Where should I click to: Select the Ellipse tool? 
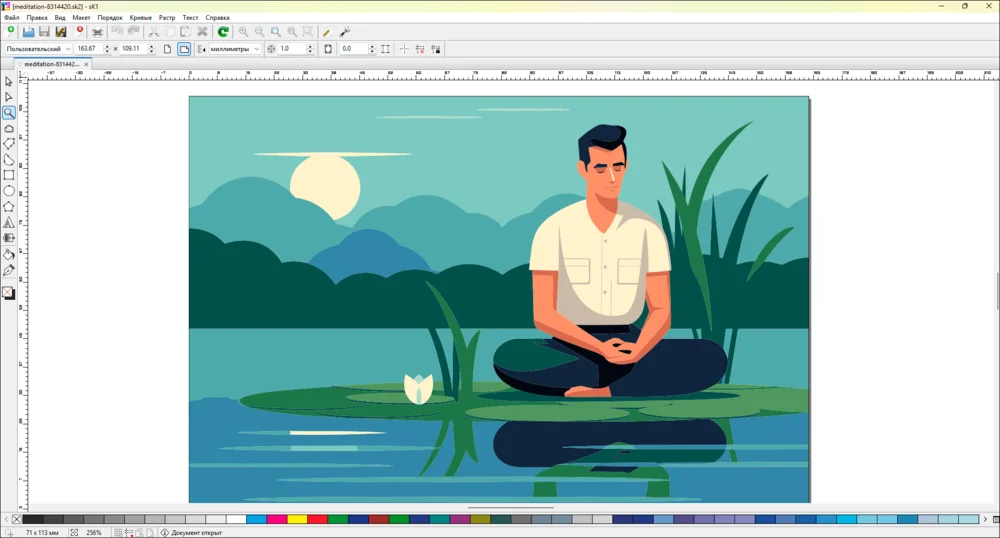(8, 191)
